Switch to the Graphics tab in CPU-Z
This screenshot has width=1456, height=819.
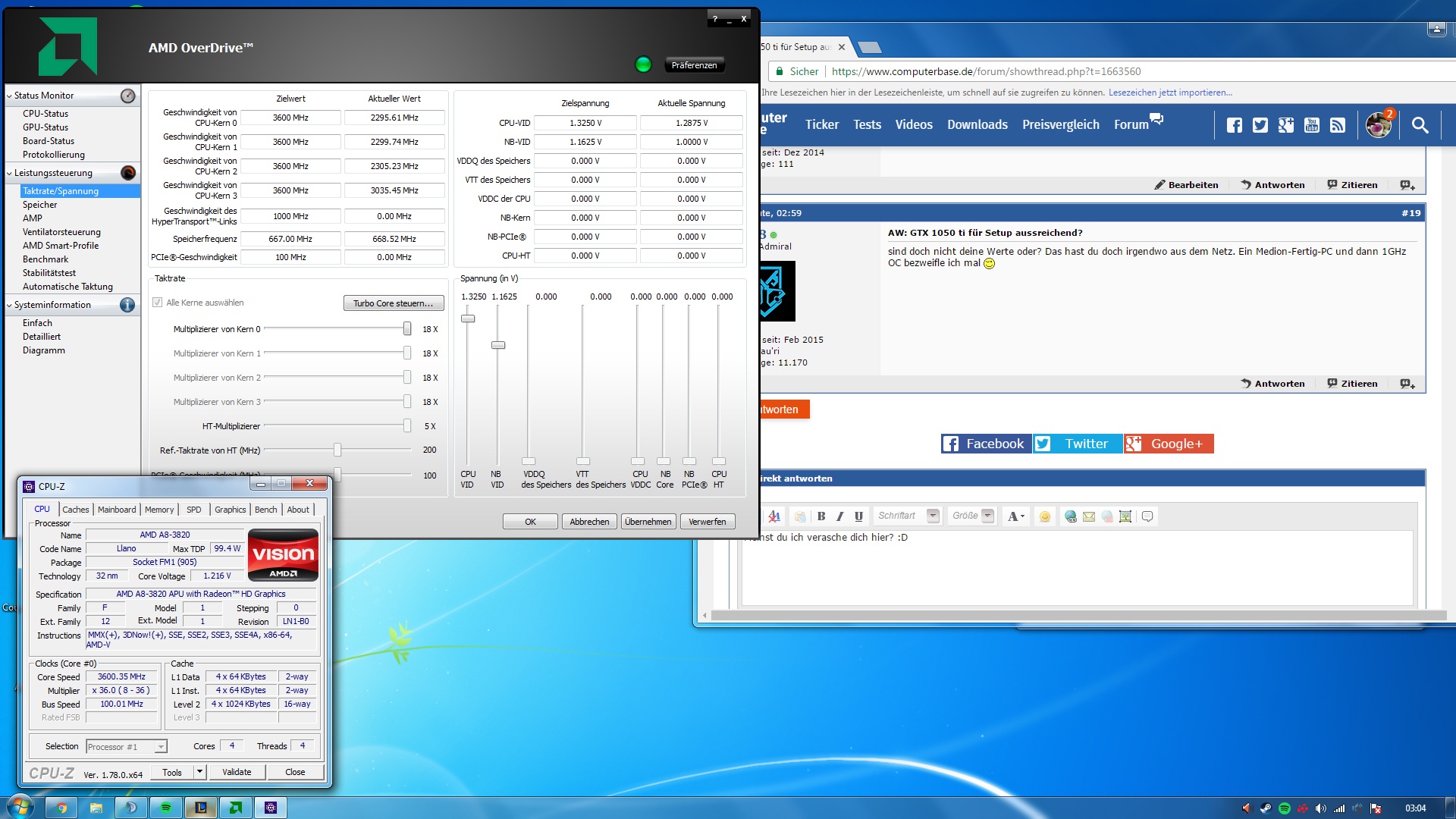pyautogui.click(x=231, y=510)
